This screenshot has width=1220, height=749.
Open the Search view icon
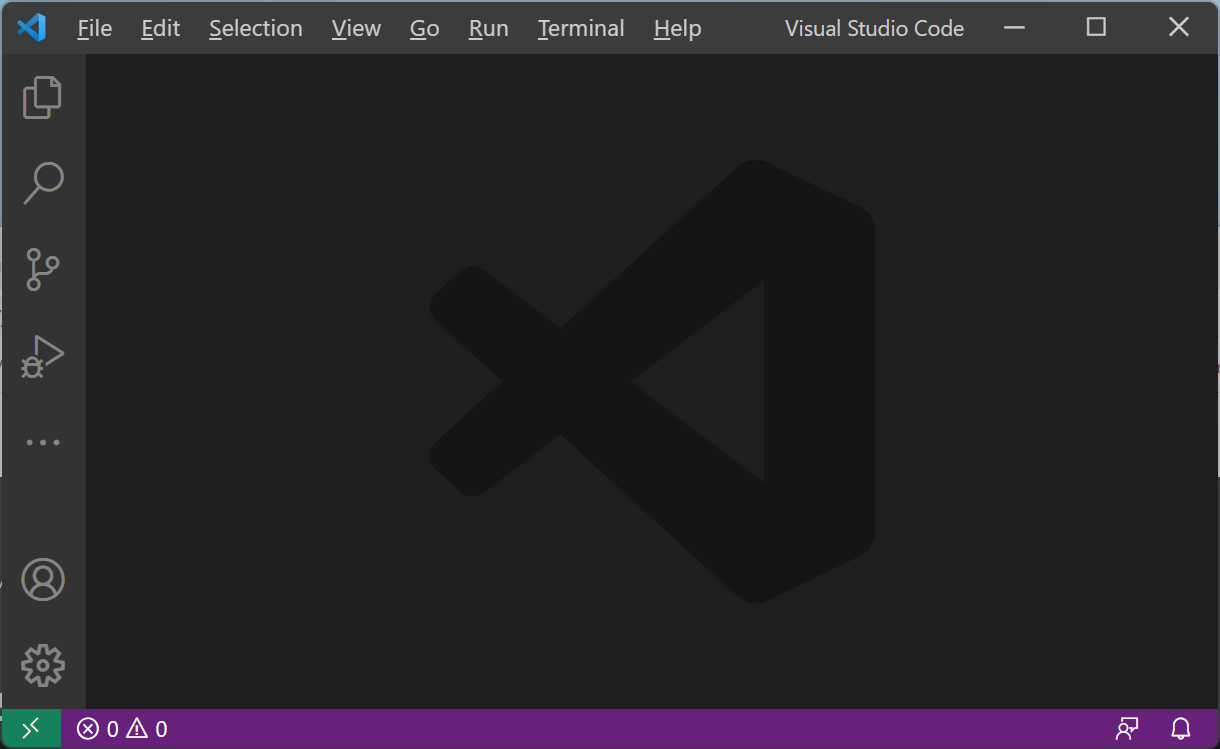[x=43, y=184]
